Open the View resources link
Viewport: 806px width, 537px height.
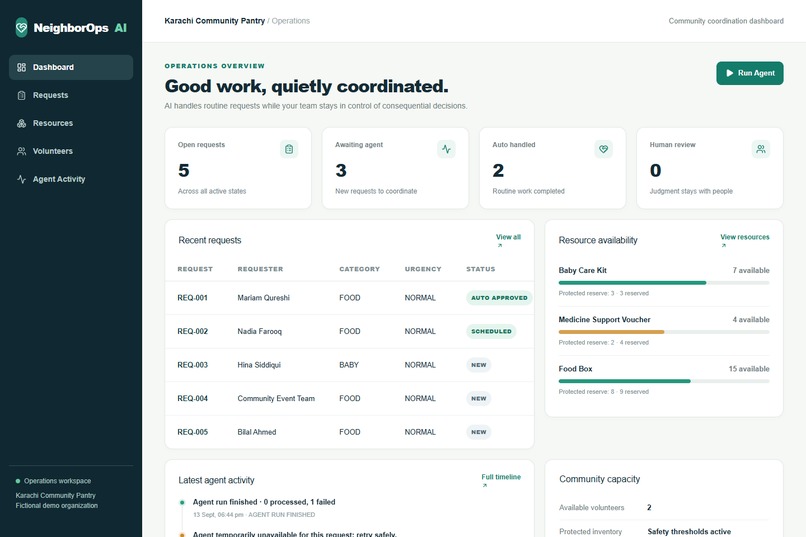[x=745, y=237]
